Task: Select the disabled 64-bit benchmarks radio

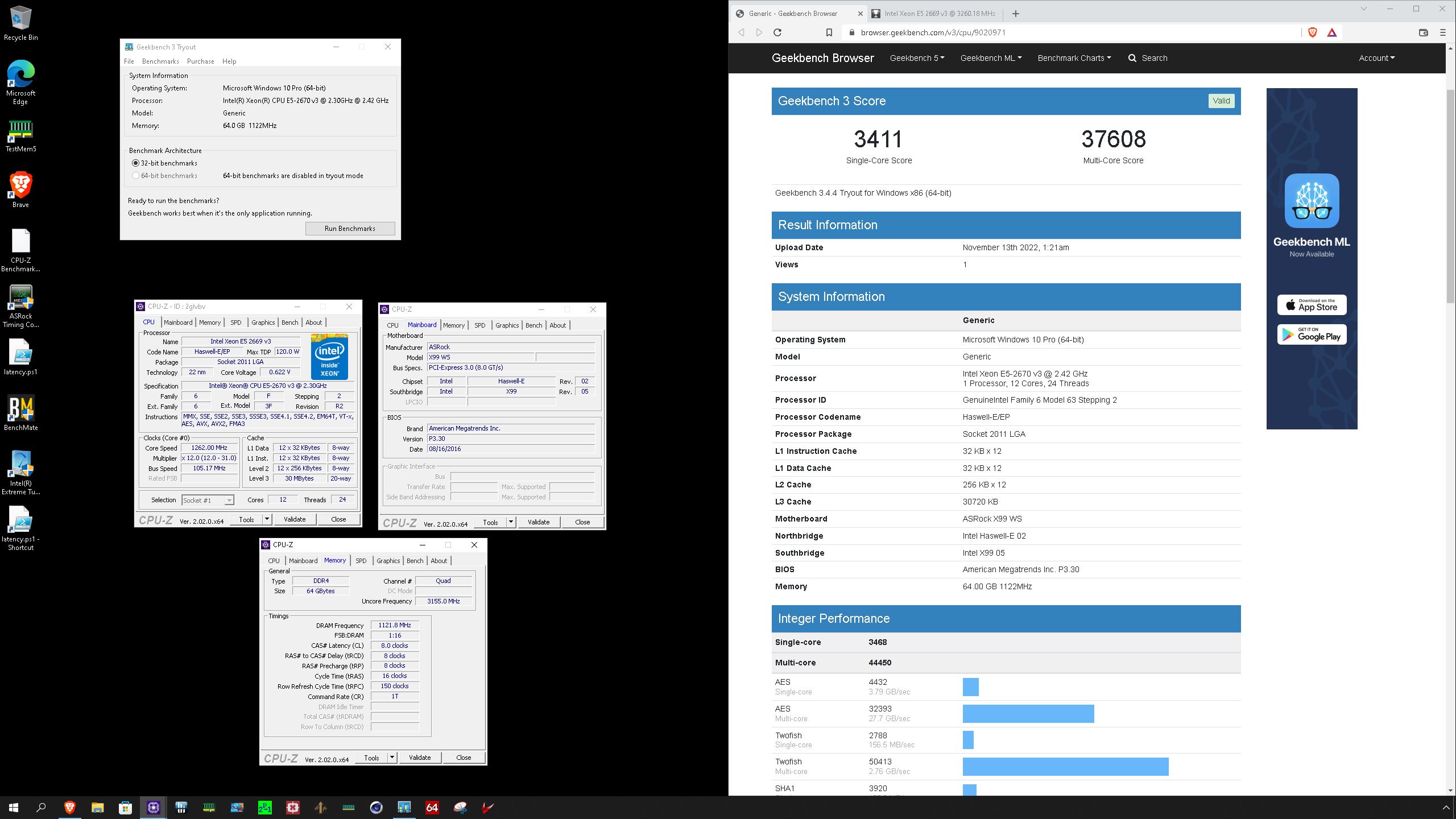Action: tap(135, 176)
